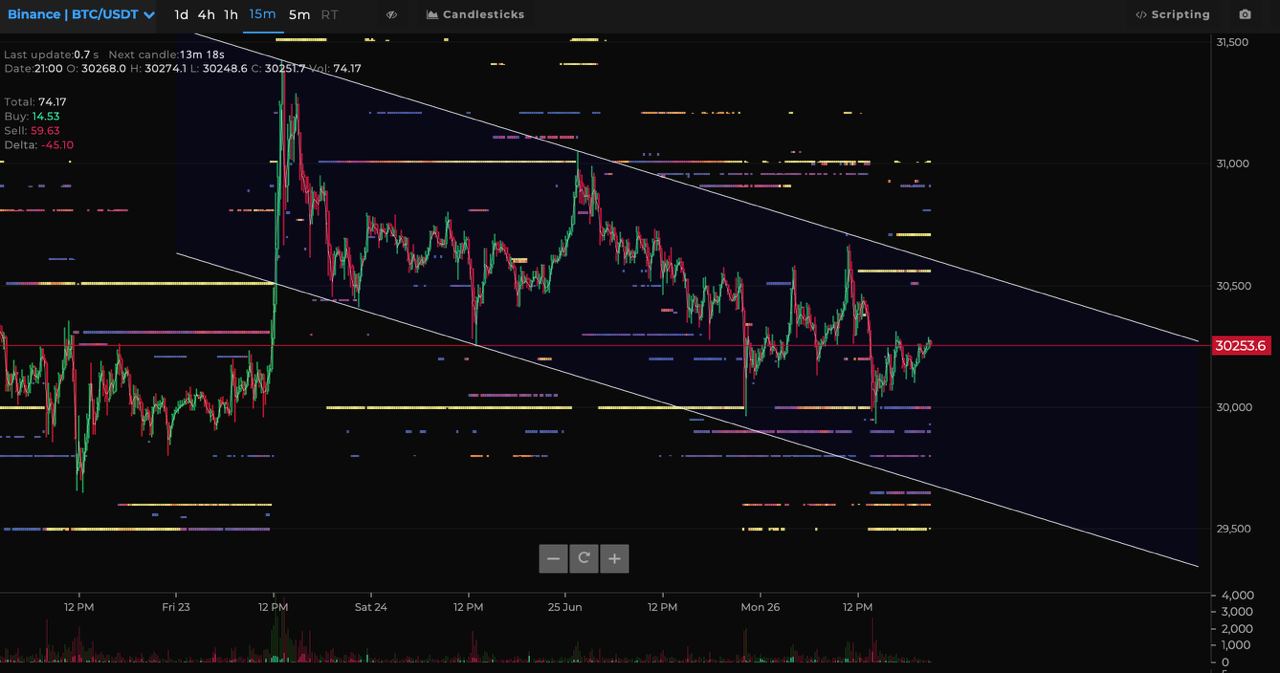The width and height of the screenshot is (1280, 673).
Task: Reset chart view with the refresh button
Action: tap(584, 558)
